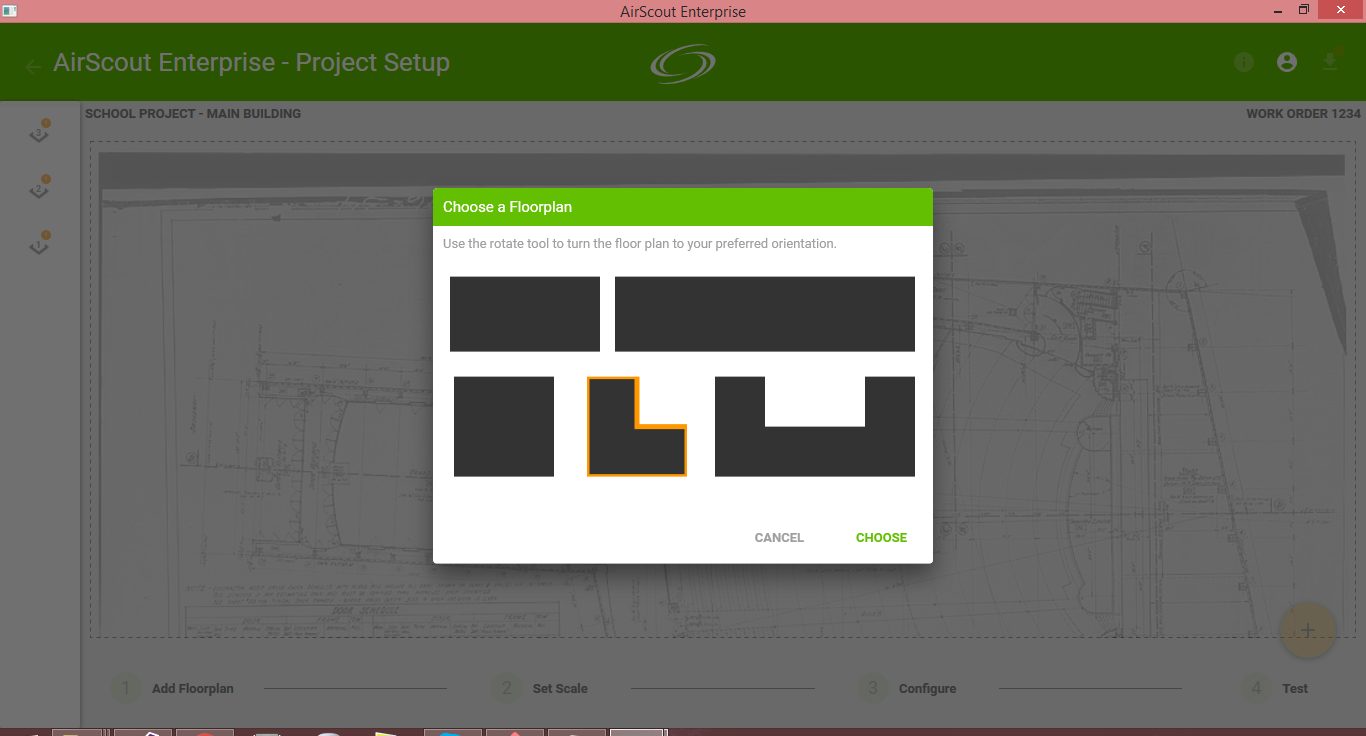Click 'AirScout Enterprise - Project Setup' heading
The image size is (1366, 736).
click(251, 62)
